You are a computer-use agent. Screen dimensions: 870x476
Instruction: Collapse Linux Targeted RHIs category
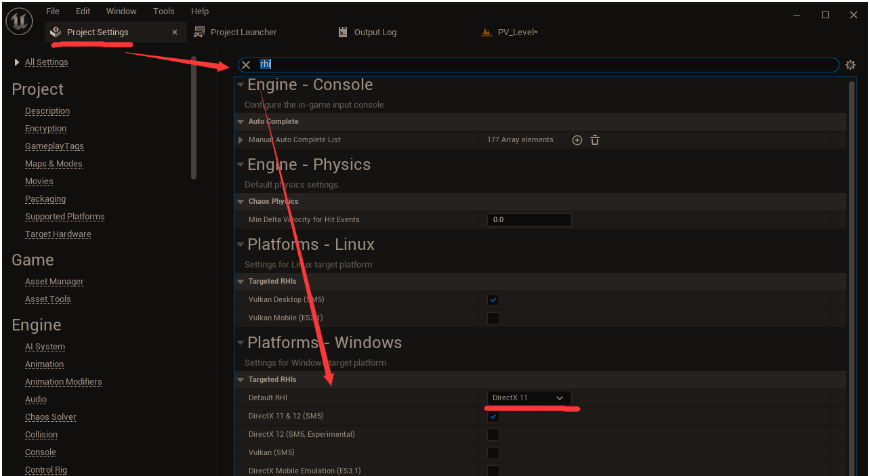240,281
